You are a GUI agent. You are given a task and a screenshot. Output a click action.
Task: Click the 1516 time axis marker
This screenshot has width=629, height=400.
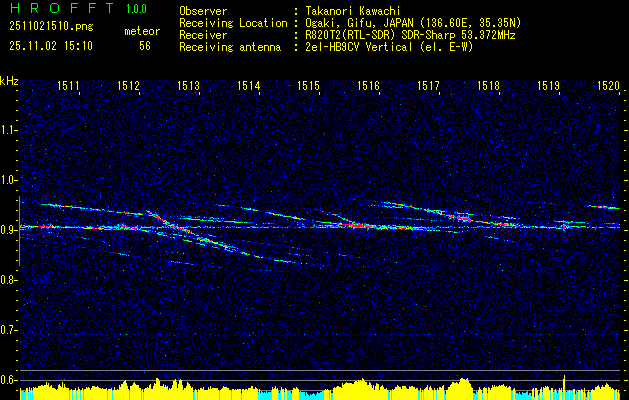(x=369, y=85)
